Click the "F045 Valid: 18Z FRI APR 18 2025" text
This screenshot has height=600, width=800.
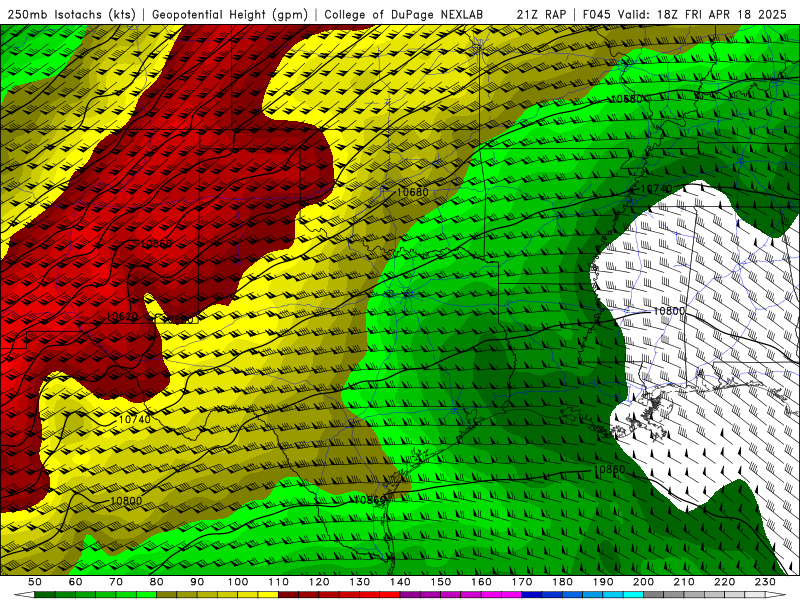tap(685, 14)
